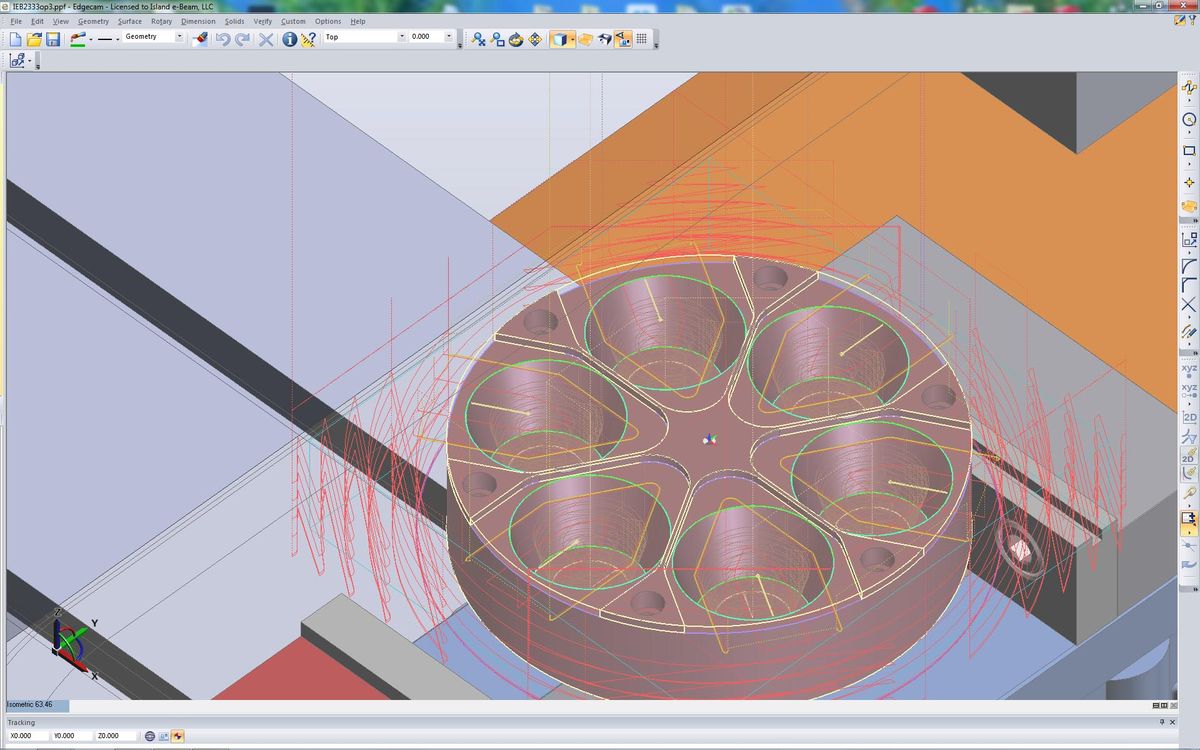Click the feature finder icon in second toolbar row
This screenshot has height=750, width=1200.
click(x=17, y=61)
